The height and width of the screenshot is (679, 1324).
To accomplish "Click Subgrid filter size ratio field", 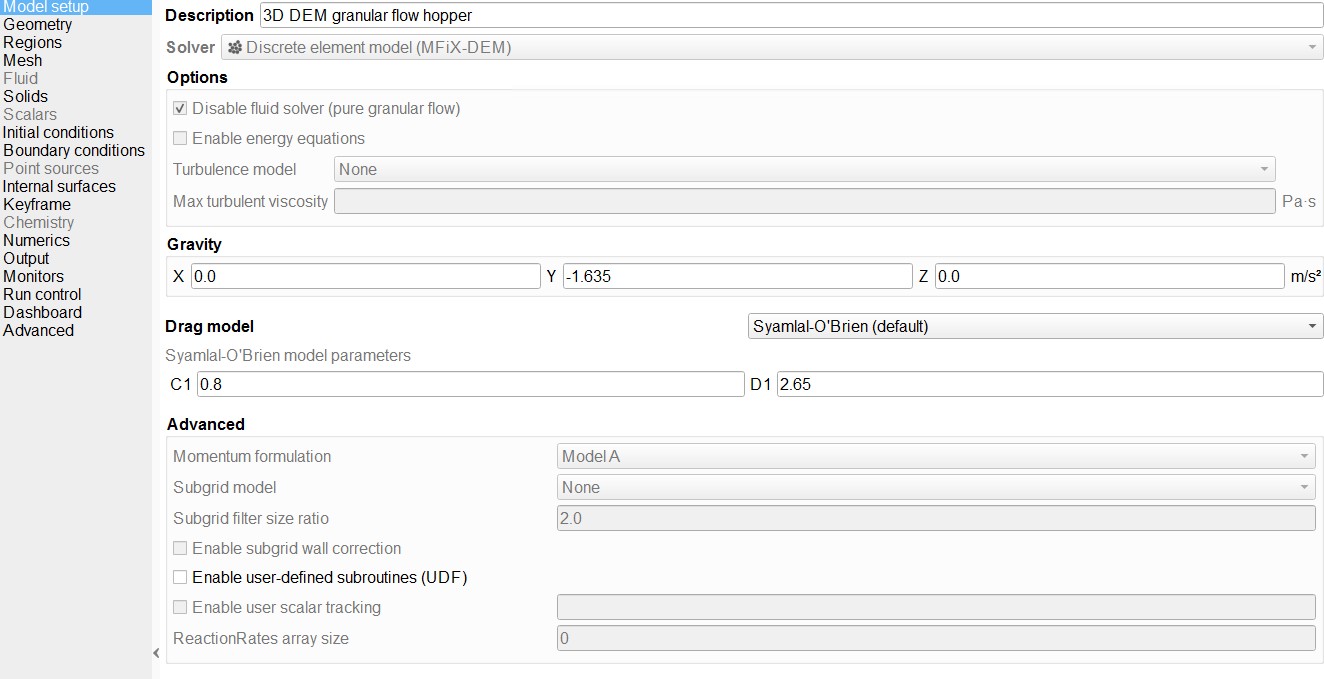I will tap(936, 518).
